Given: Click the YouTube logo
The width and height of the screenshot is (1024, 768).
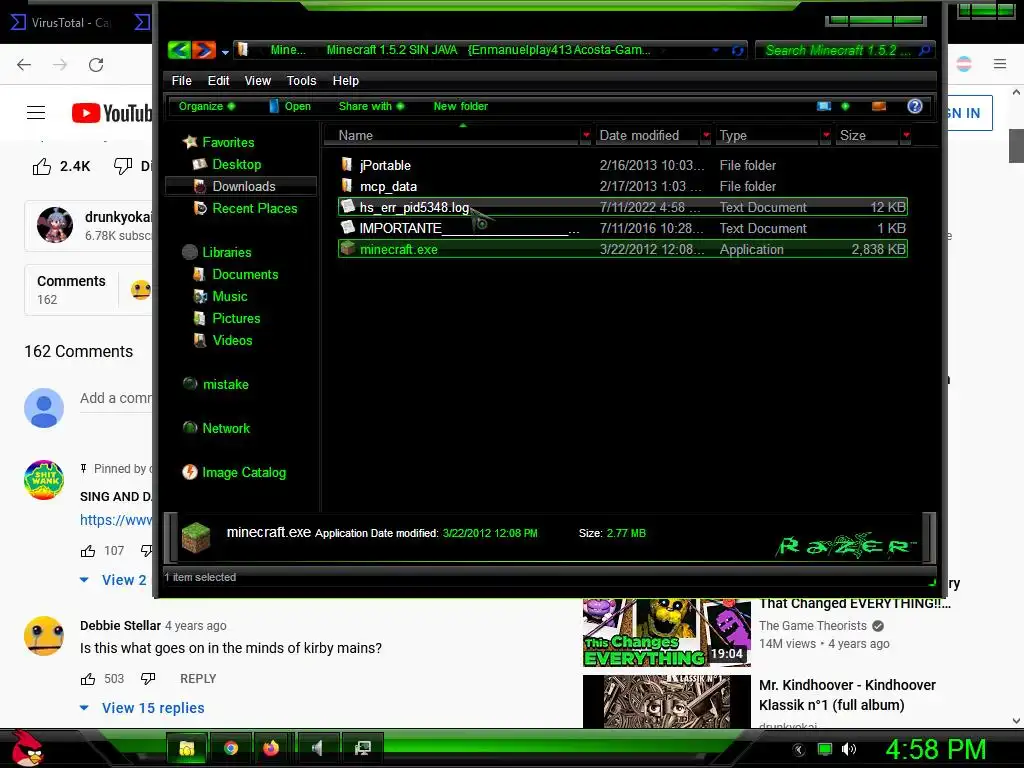Looking at the screenshot, I should coord(112,113).
